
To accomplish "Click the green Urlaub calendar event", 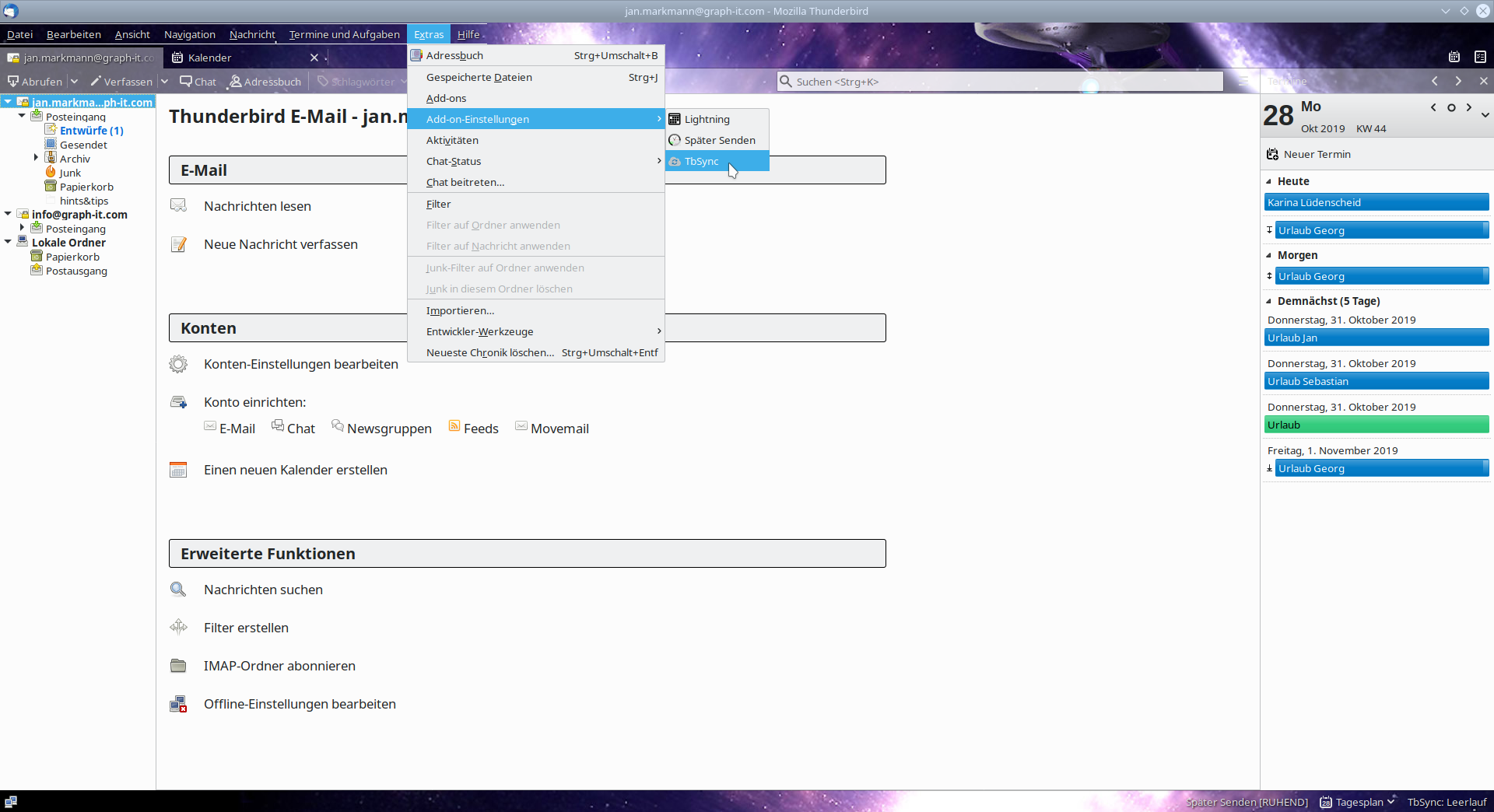I will pyautogui.click(x=1376, y=425).
